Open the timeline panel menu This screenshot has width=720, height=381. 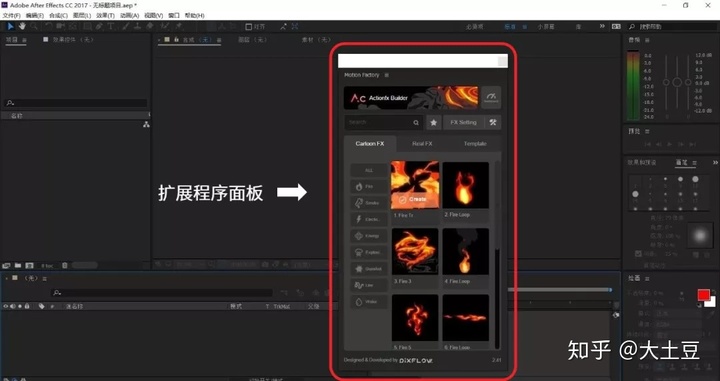pyautogui.click(x=45, y=279)
